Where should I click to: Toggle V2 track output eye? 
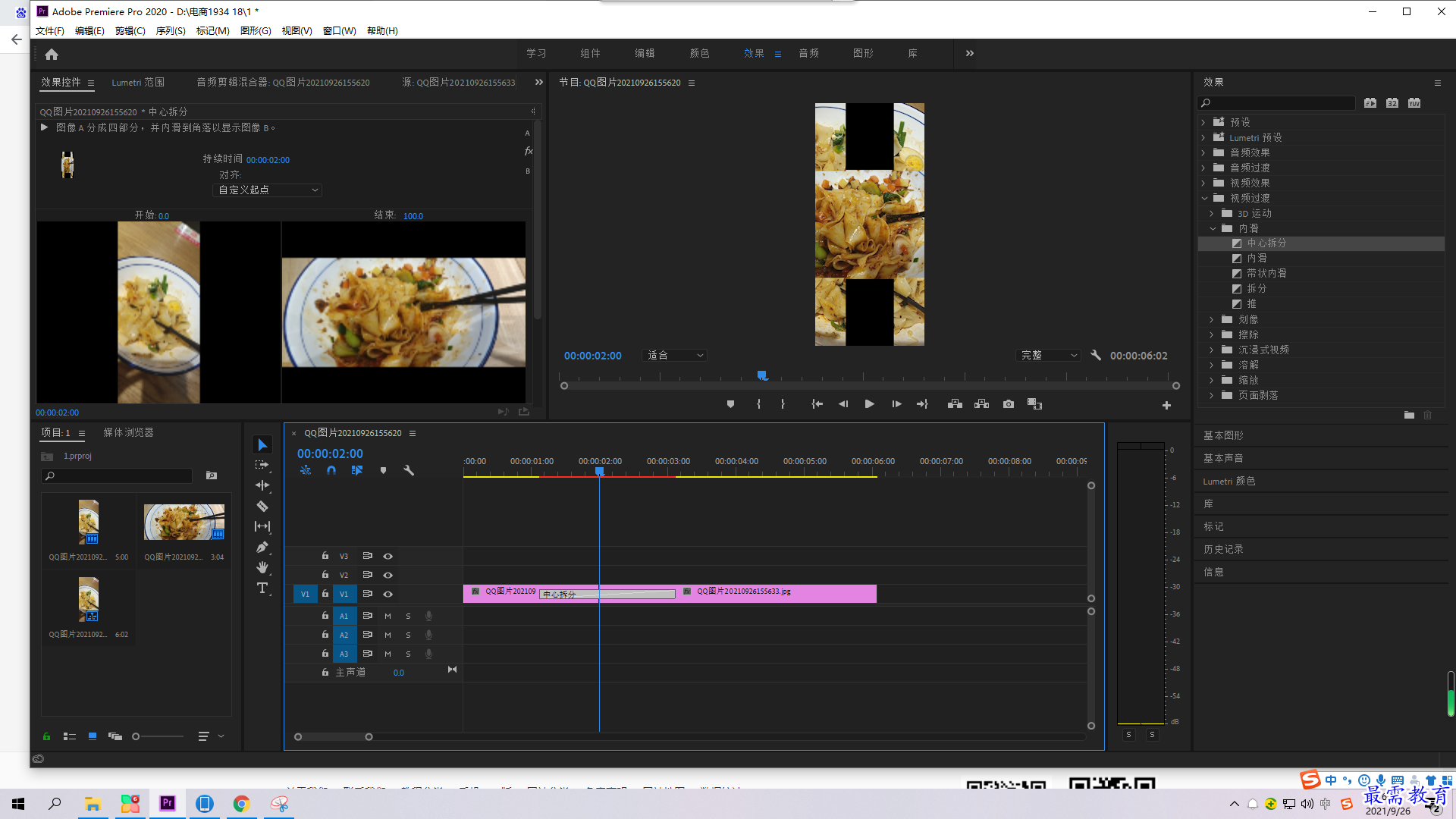(388, 575)
